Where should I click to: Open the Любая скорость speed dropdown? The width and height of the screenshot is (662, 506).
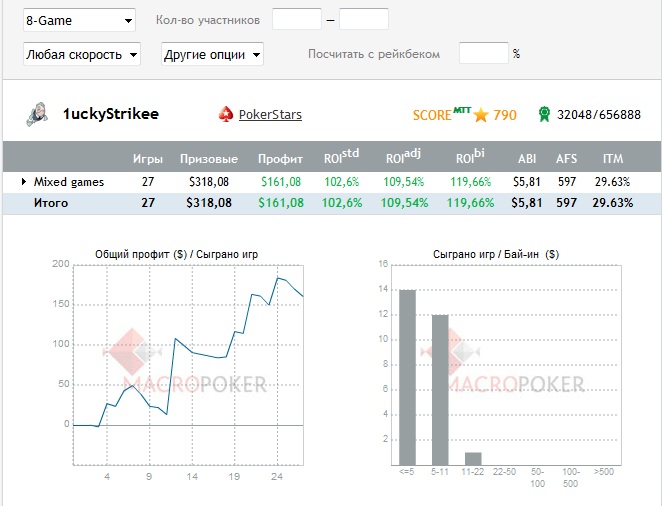(82, 54)
